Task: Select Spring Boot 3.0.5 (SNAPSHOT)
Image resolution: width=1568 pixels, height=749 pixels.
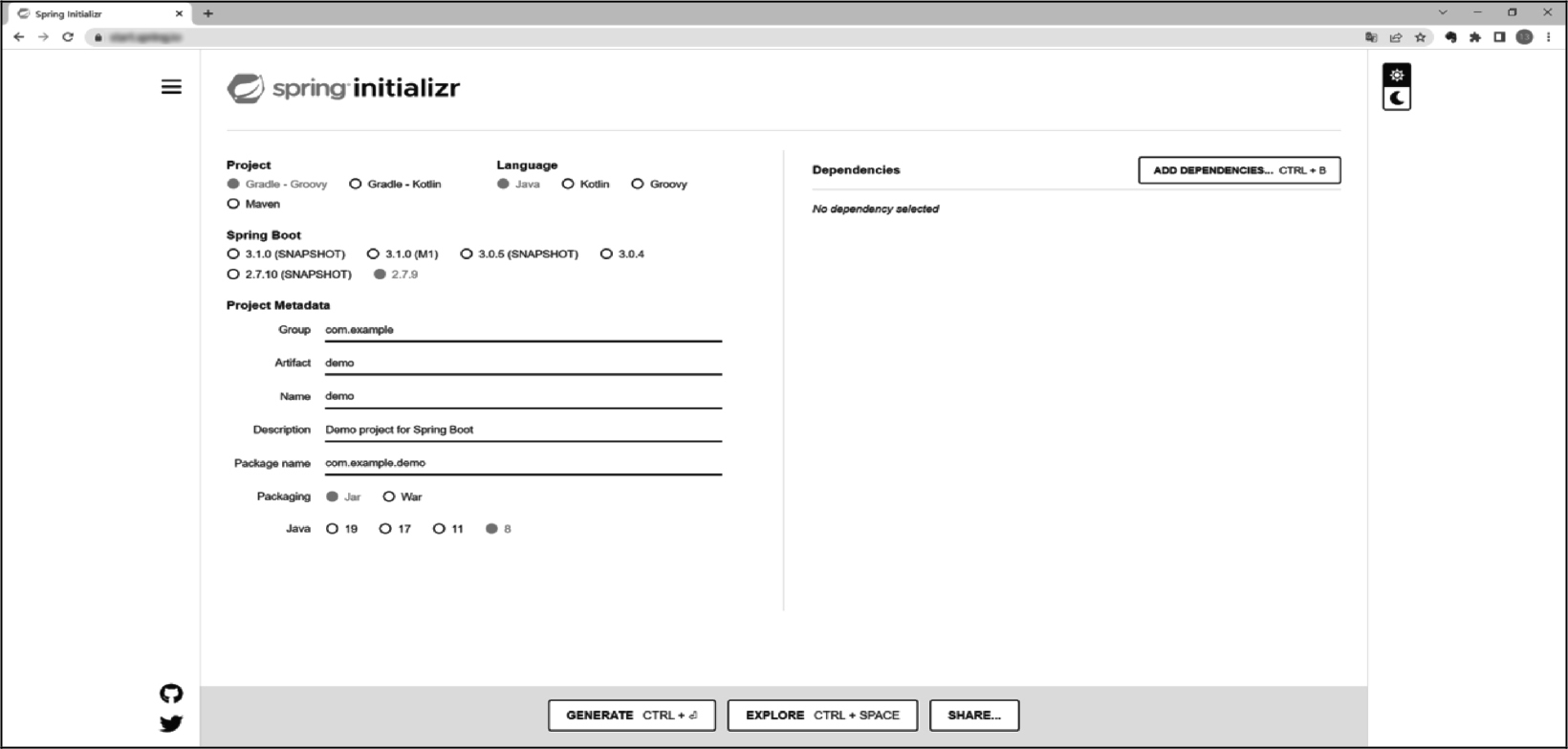Action: click(519, 254)
